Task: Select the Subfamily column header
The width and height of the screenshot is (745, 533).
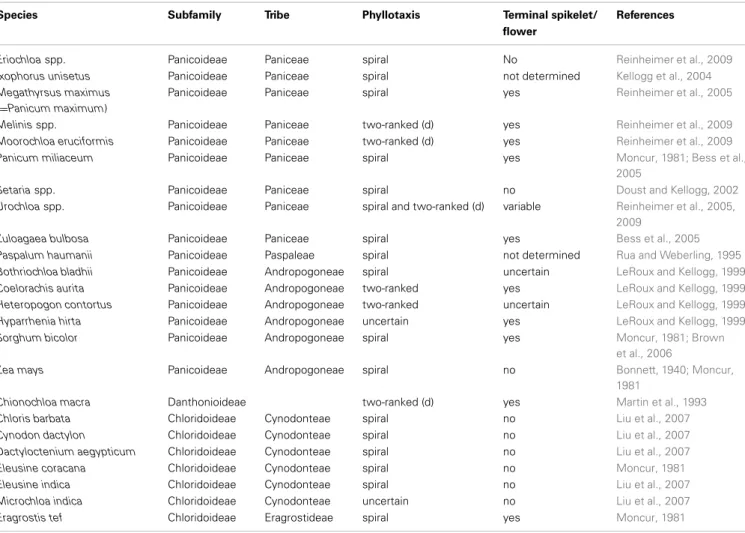Action: pyautogui.click(x=194, y=15)
